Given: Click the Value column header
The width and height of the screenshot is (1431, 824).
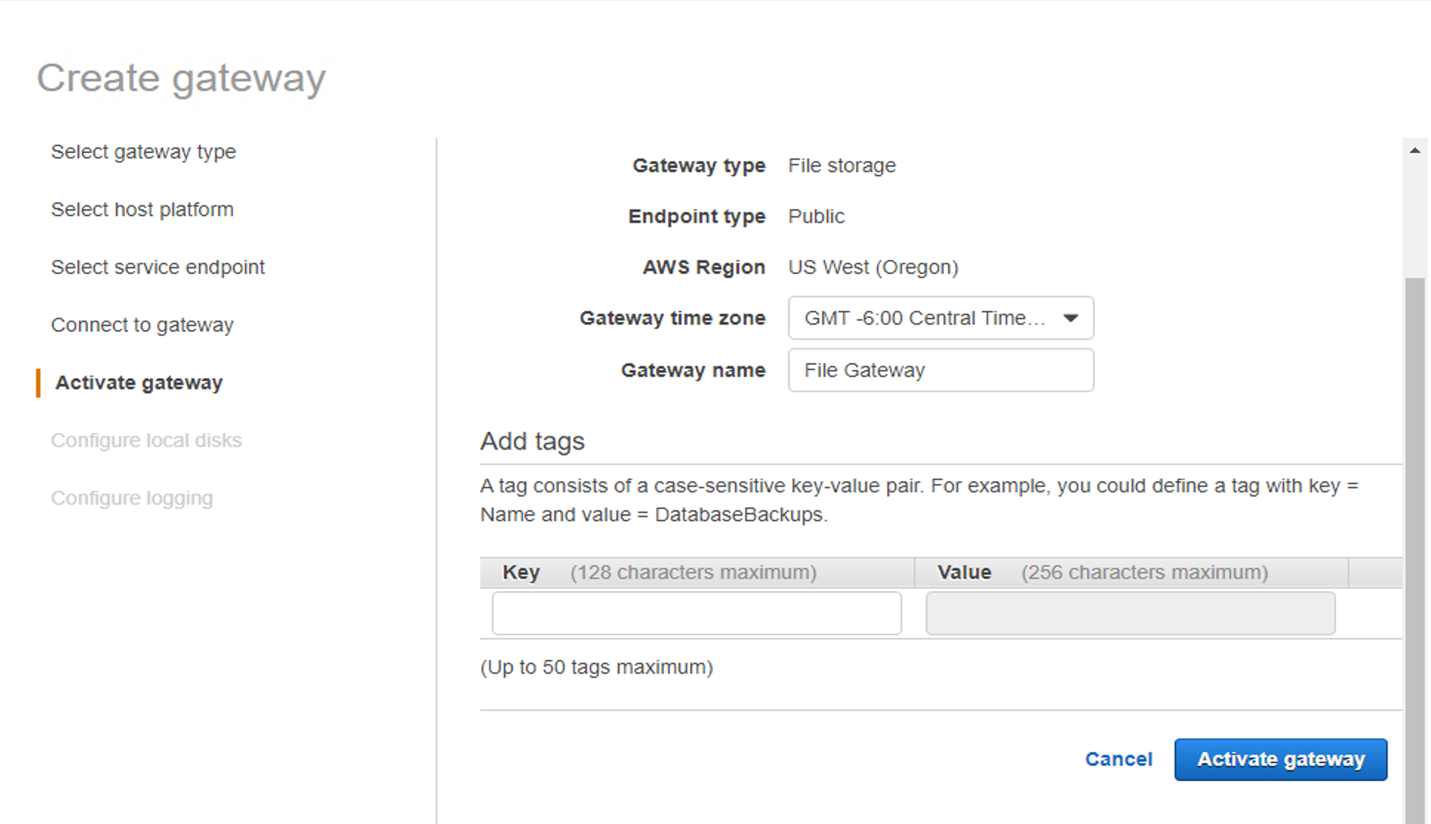Looking at the screenshot, I should (x=964, y=571).
